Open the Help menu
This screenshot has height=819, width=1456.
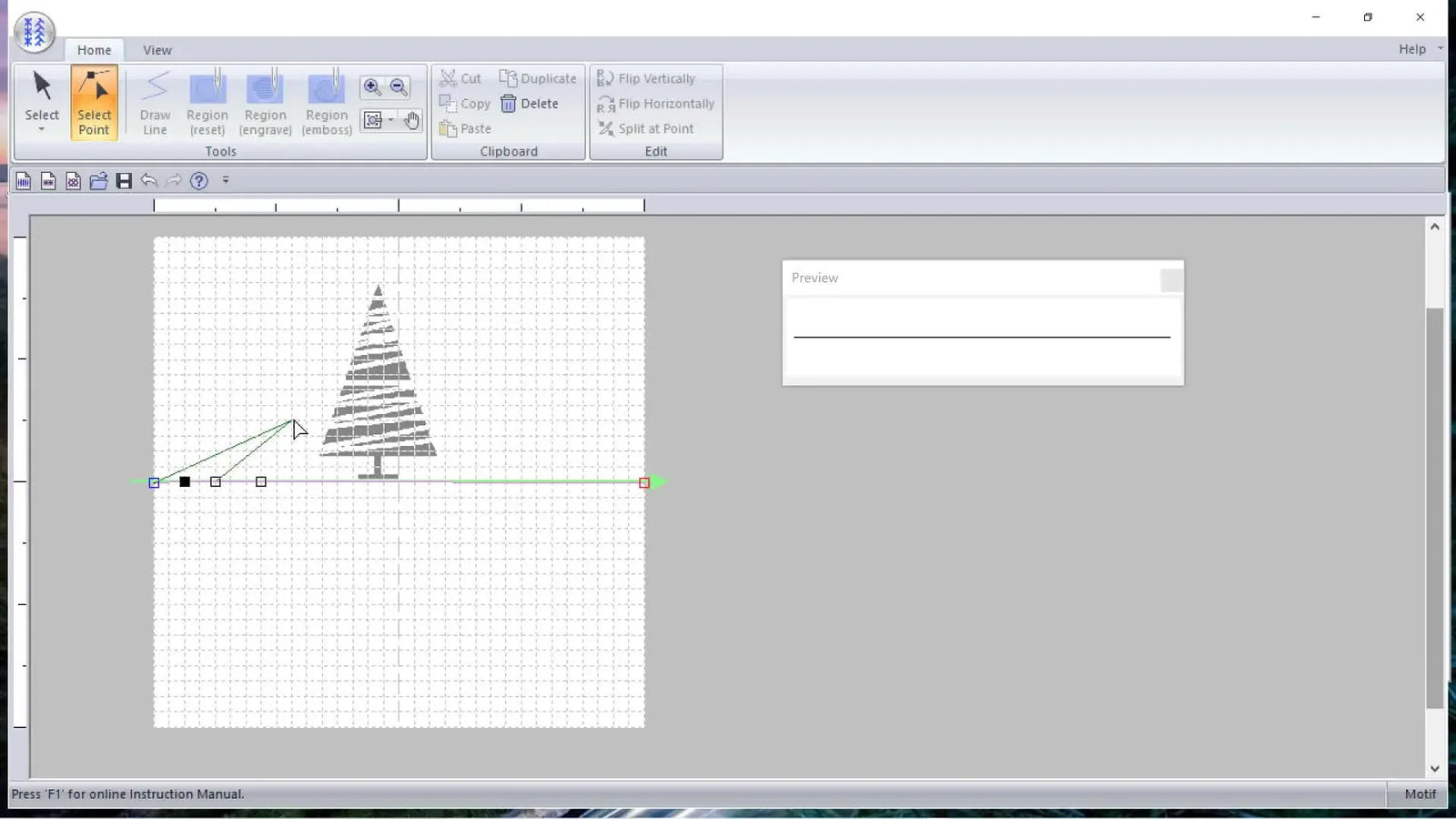tap(1411, 49)
